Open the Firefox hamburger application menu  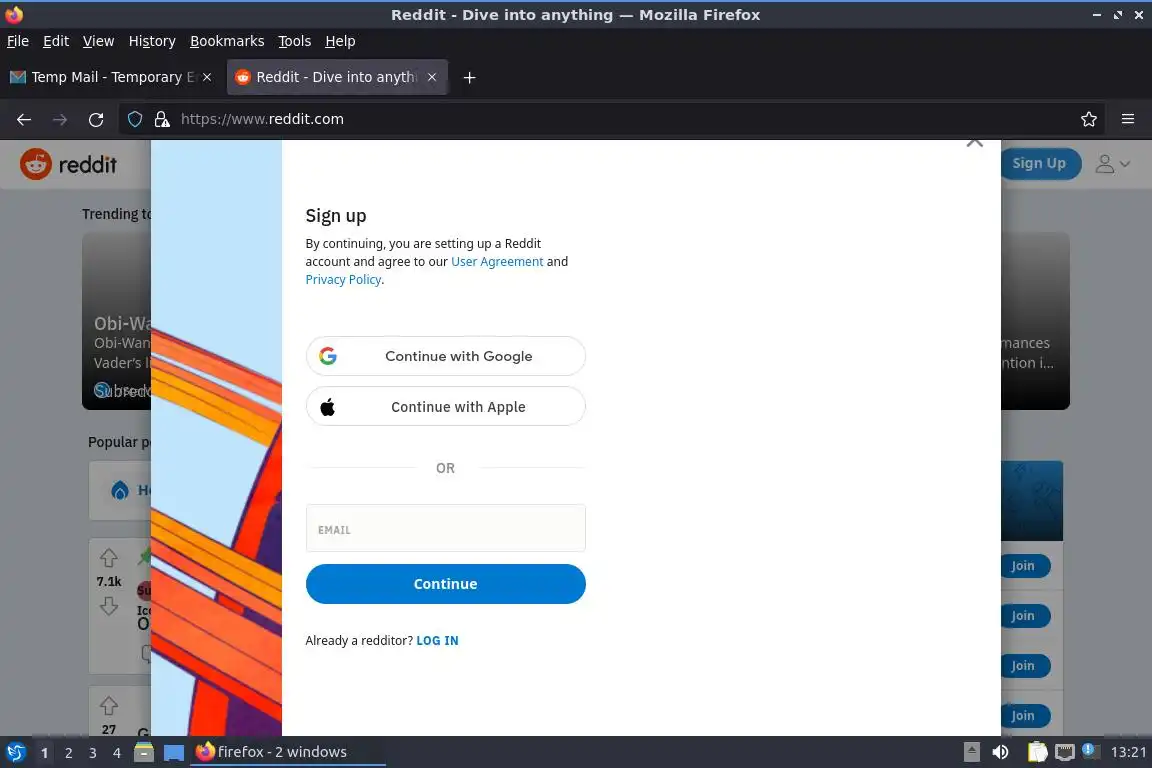tap(1128, 119)
